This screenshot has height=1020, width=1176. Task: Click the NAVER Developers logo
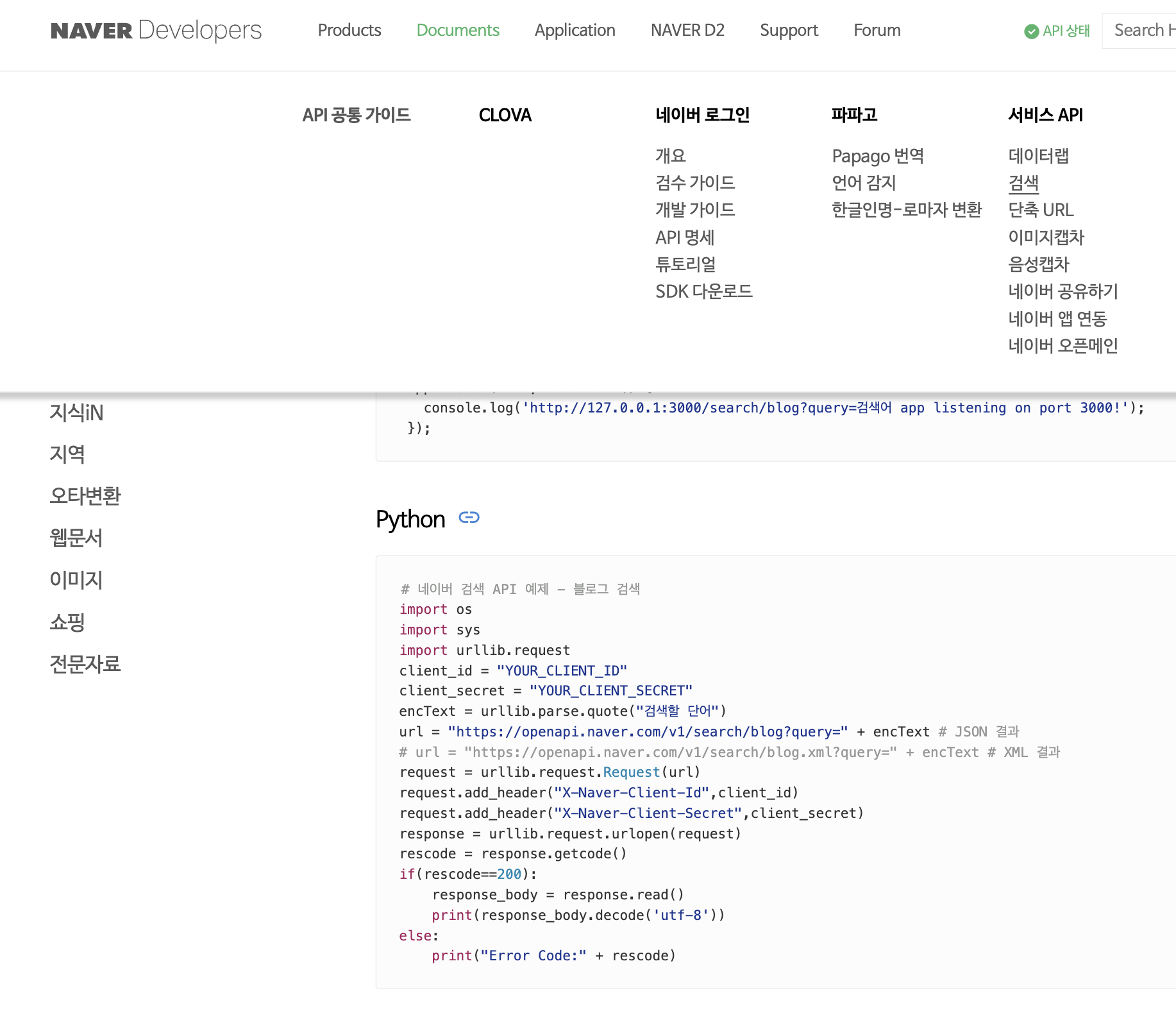coord(156,30)
